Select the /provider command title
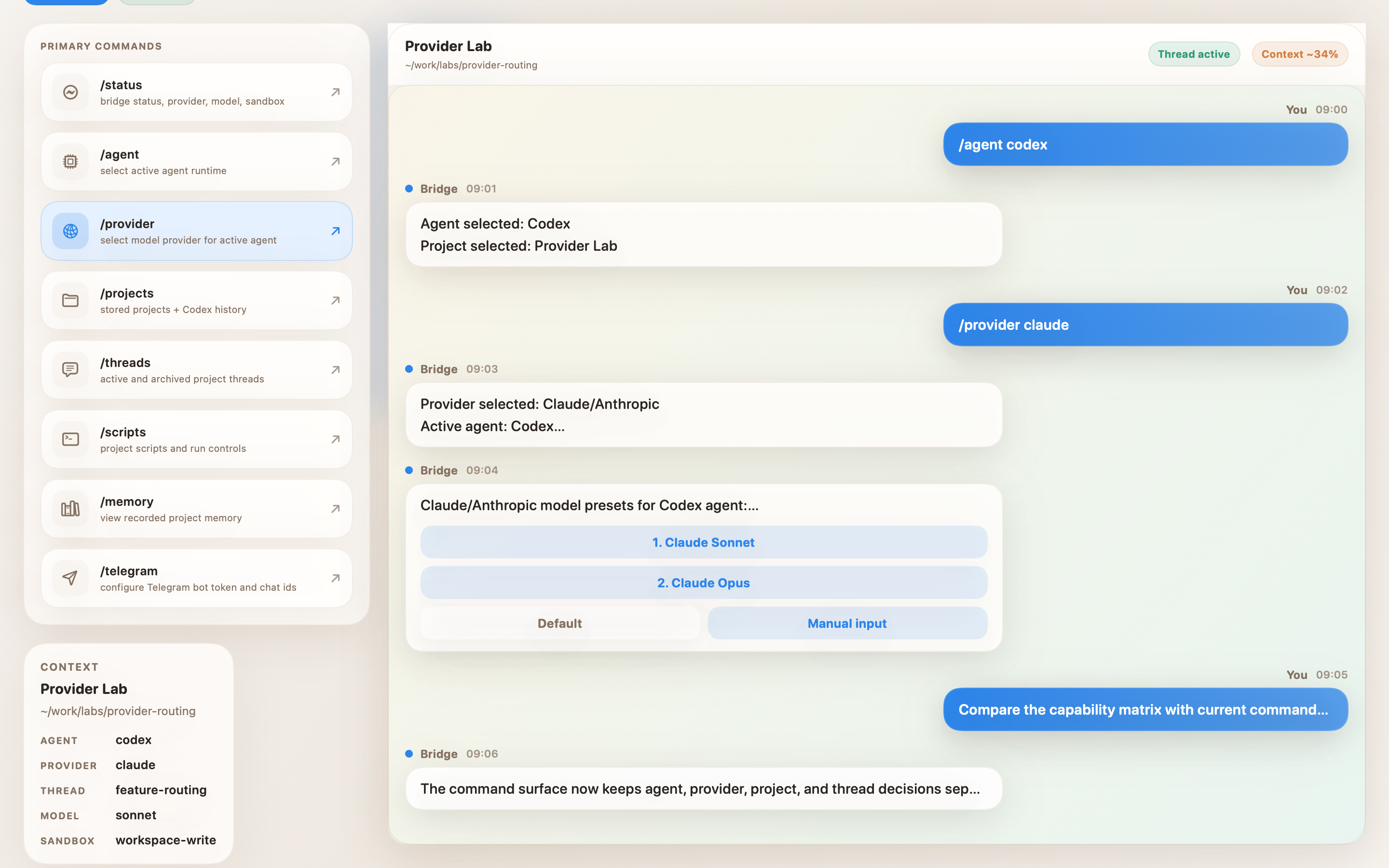The image size is (1389, 868). (x=127, y=224)
